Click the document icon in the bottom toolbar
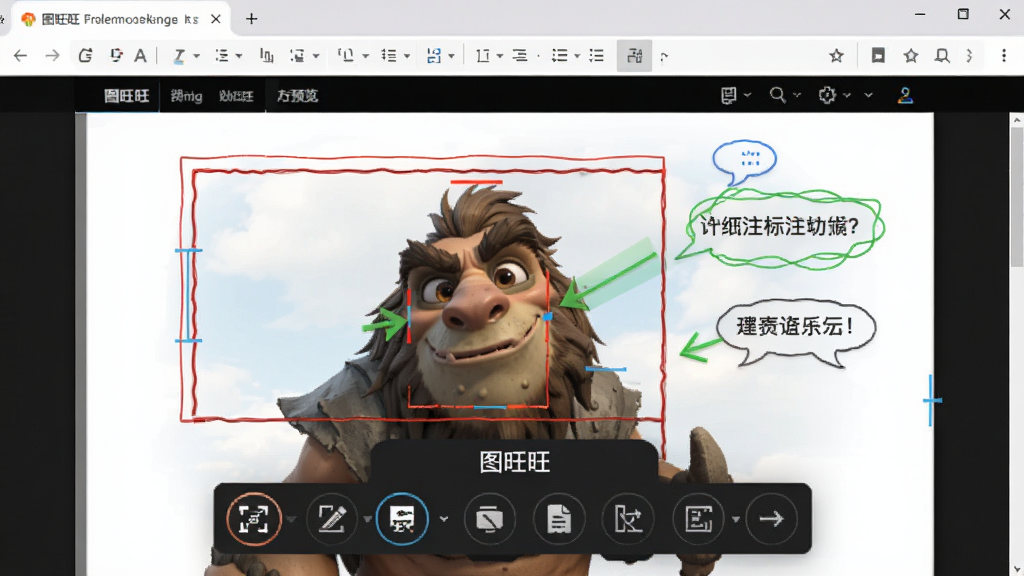This screenshot has width=1024, height=576. point(559,519)
